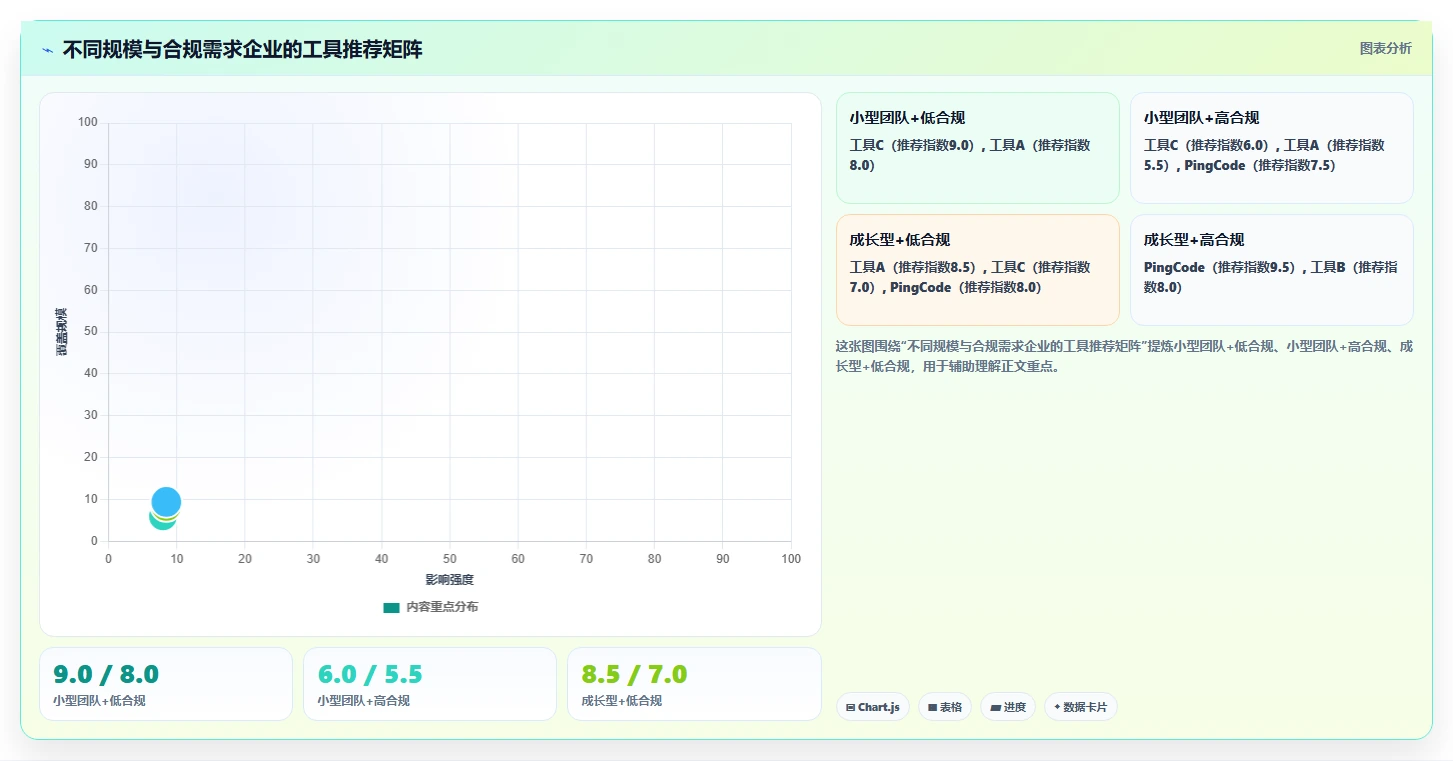This screenshot has height=761, width=1453.
Task: Click y-axis tick label 100
Action: click(88, 123)
